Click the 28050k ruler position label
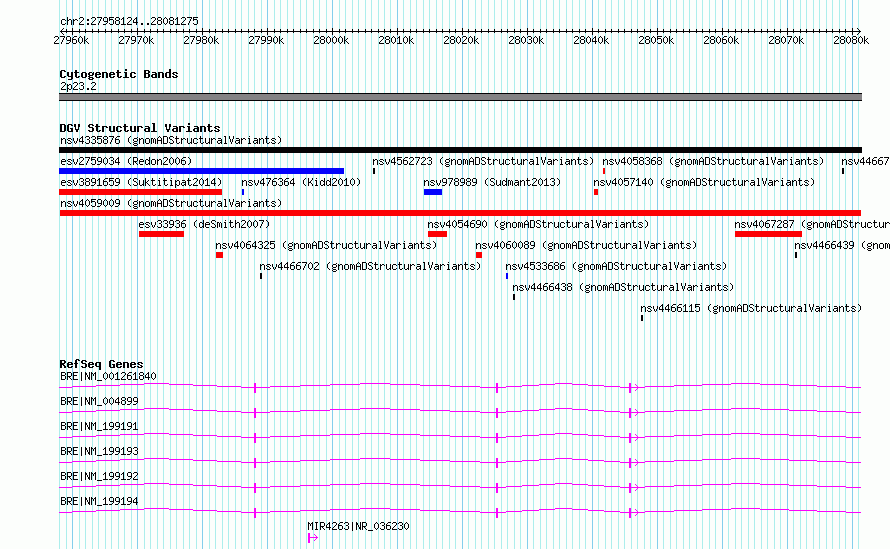This screenshot has height=549, width=890. click(656, 40)
